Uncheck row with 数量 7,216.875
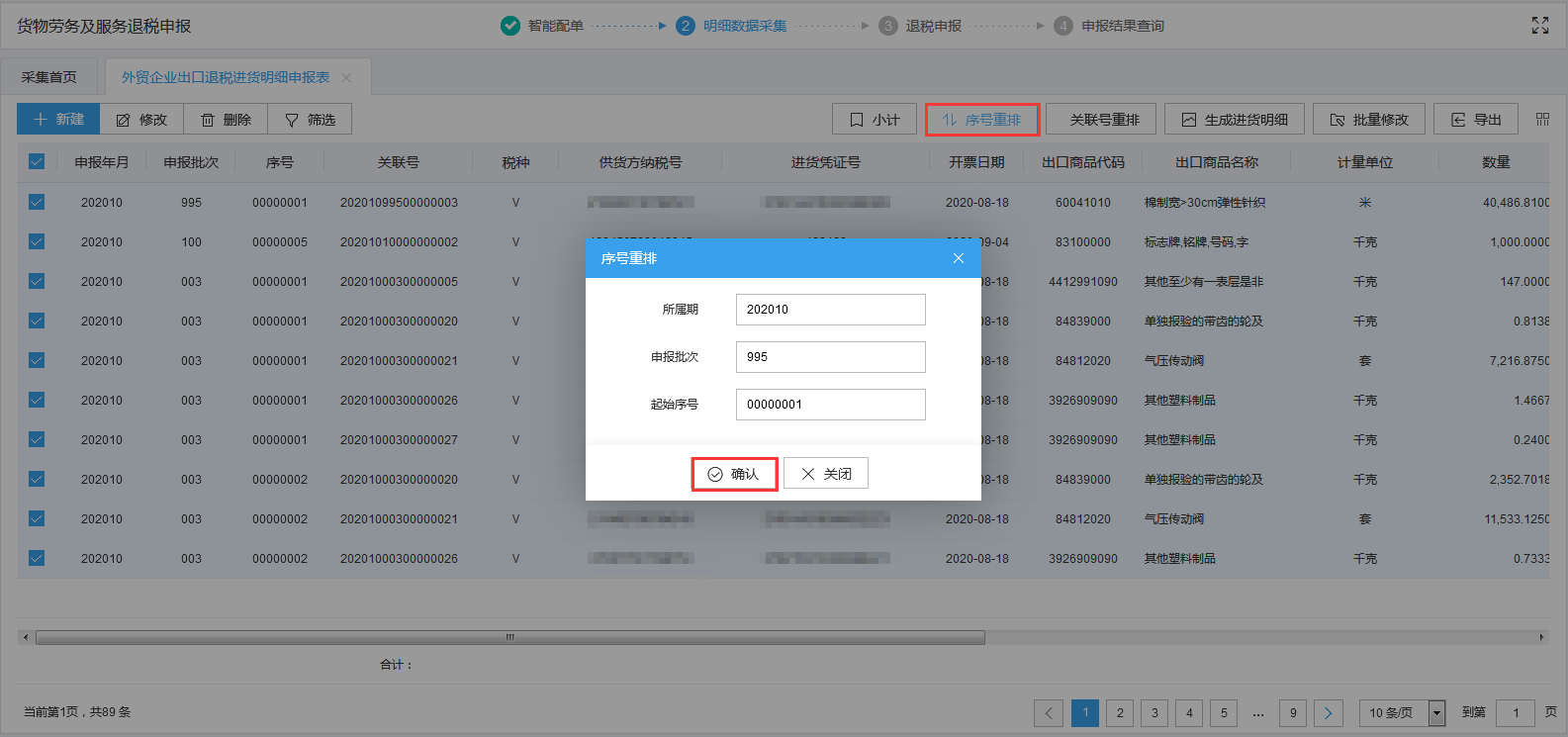 [x=37, y=360]
